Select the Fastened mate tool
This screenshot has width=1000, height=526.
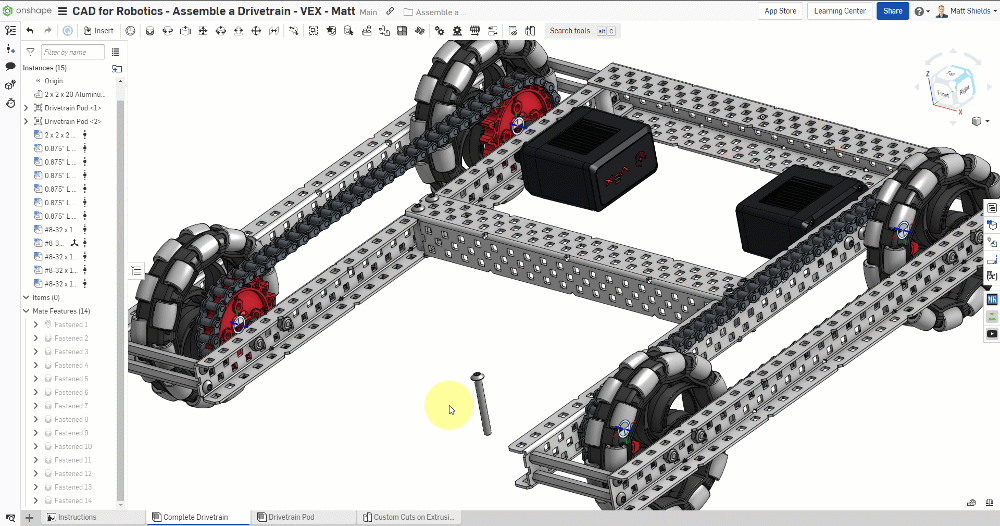pos(150,31)
